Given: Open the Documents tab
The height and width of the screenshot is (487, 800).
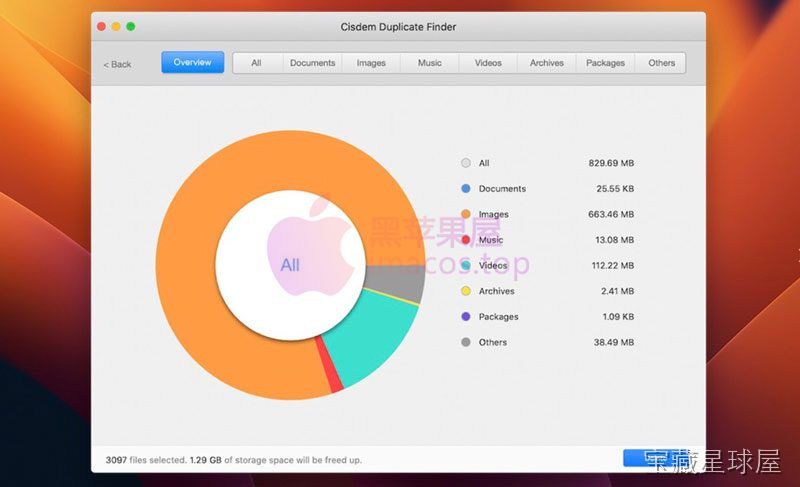Looking at the screenshot, I should coord(312,63).
